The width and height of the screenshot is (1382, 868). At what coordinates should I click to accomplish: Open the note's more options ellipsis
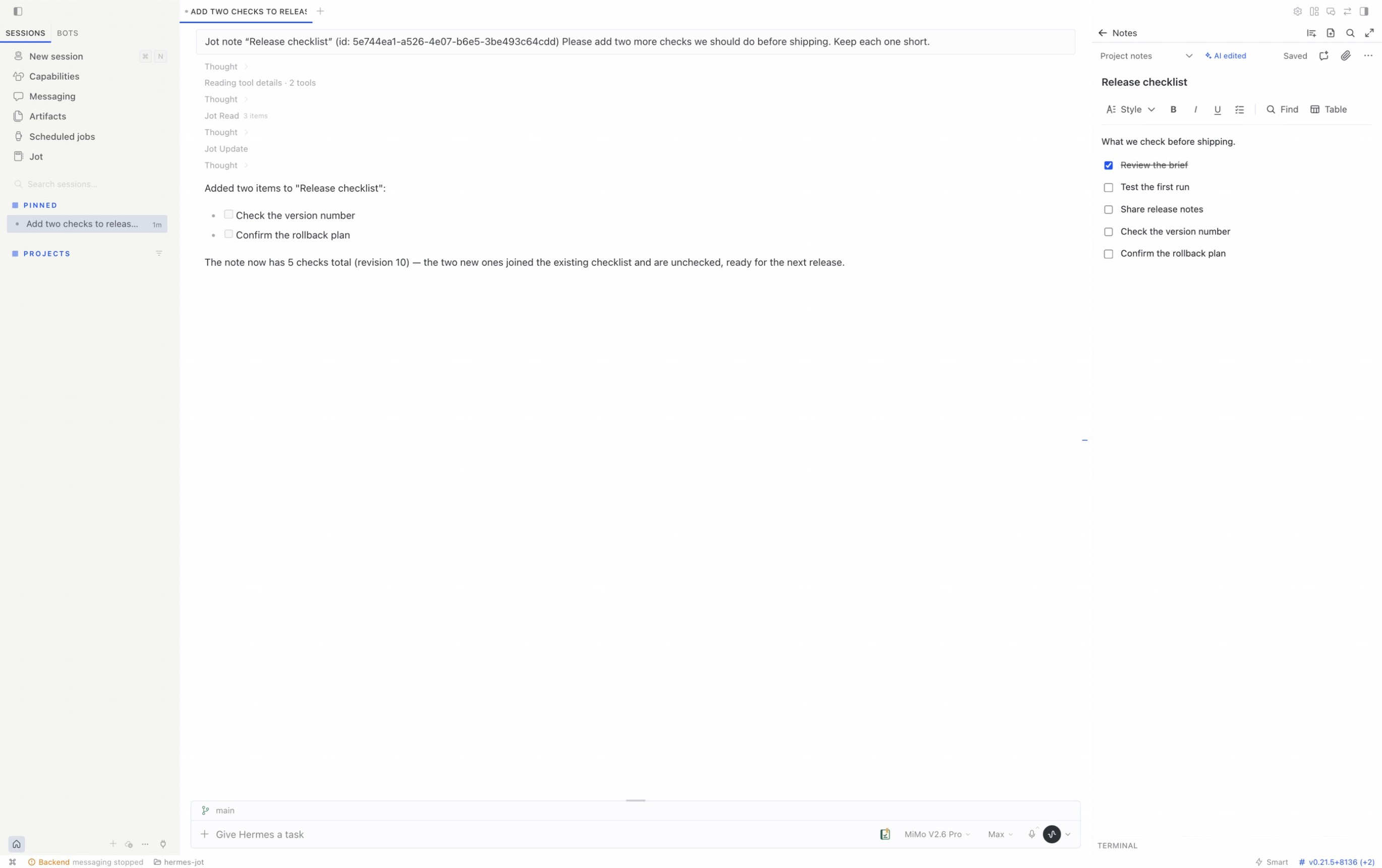tap(1368, 55)
